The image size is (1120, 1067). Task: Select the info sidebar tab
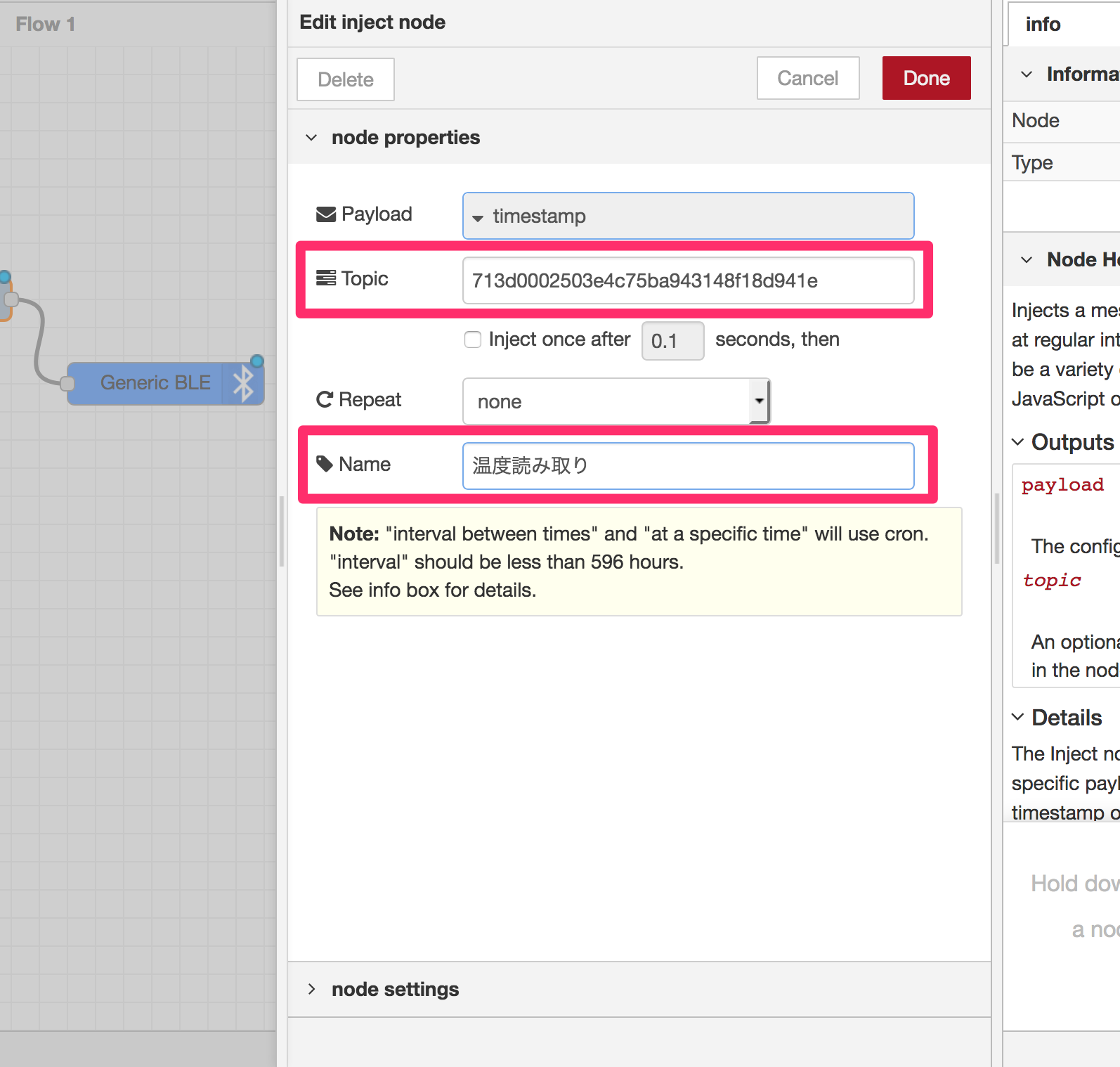pyautogui.click(x=1043, y=25)
